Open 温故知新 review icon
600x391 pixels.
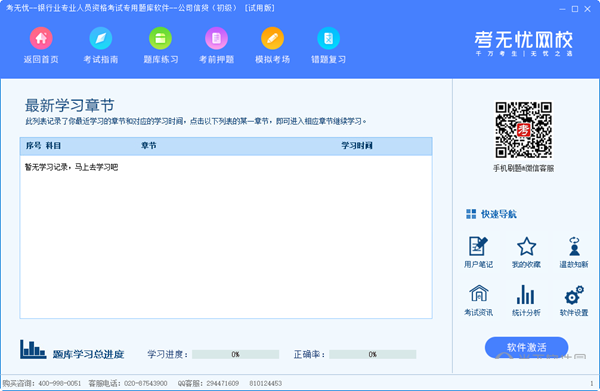coord(574,246)
